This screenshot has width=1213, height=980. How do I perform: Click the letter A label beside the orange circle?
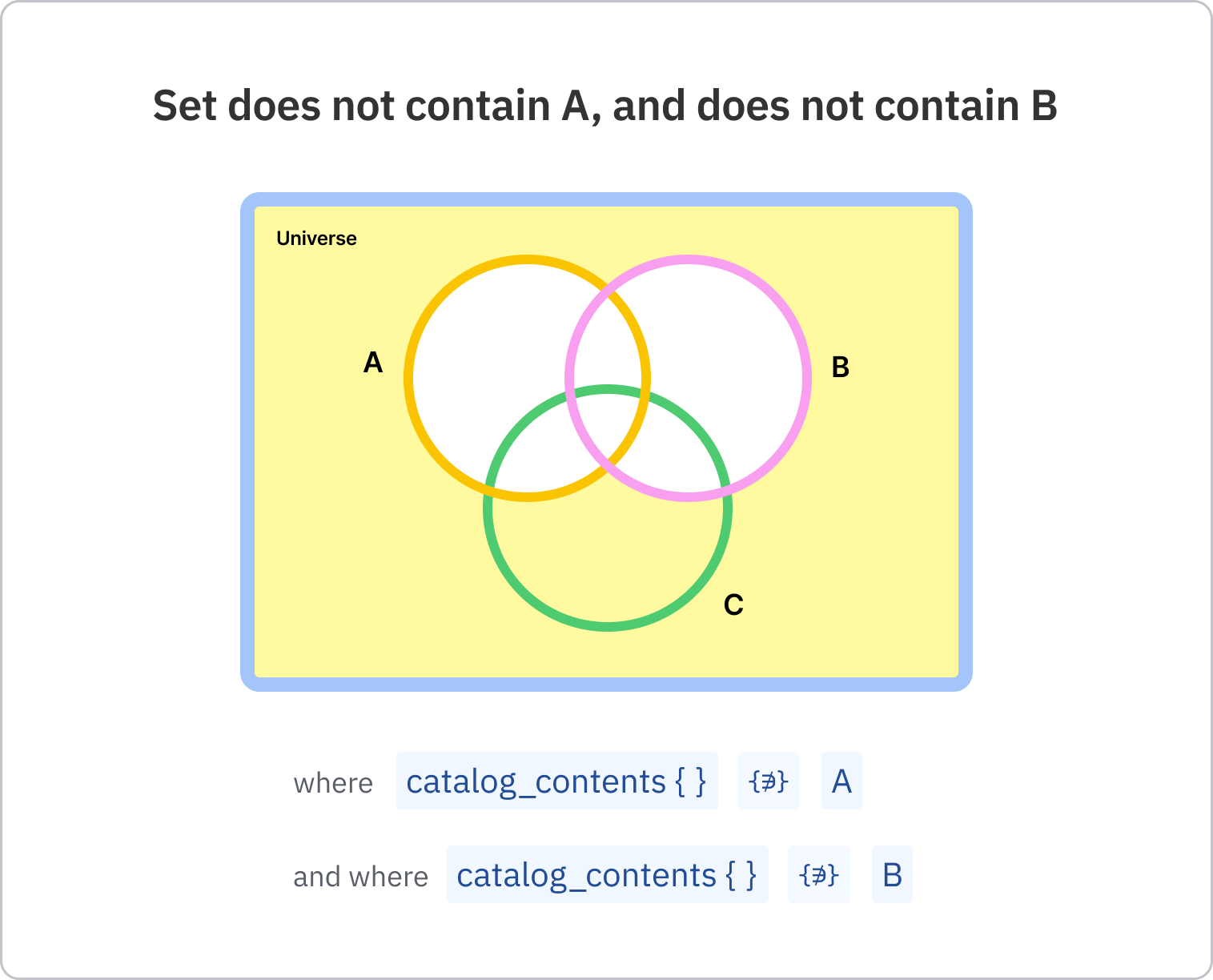(373, 363)
